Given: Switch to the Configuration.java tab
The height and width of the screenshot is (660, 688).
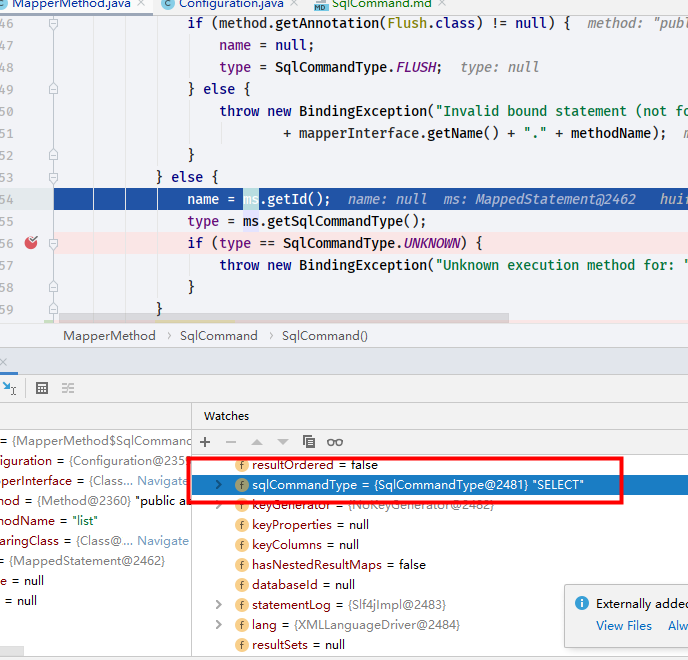Looking at the screenshot, I should click(229, 5).
